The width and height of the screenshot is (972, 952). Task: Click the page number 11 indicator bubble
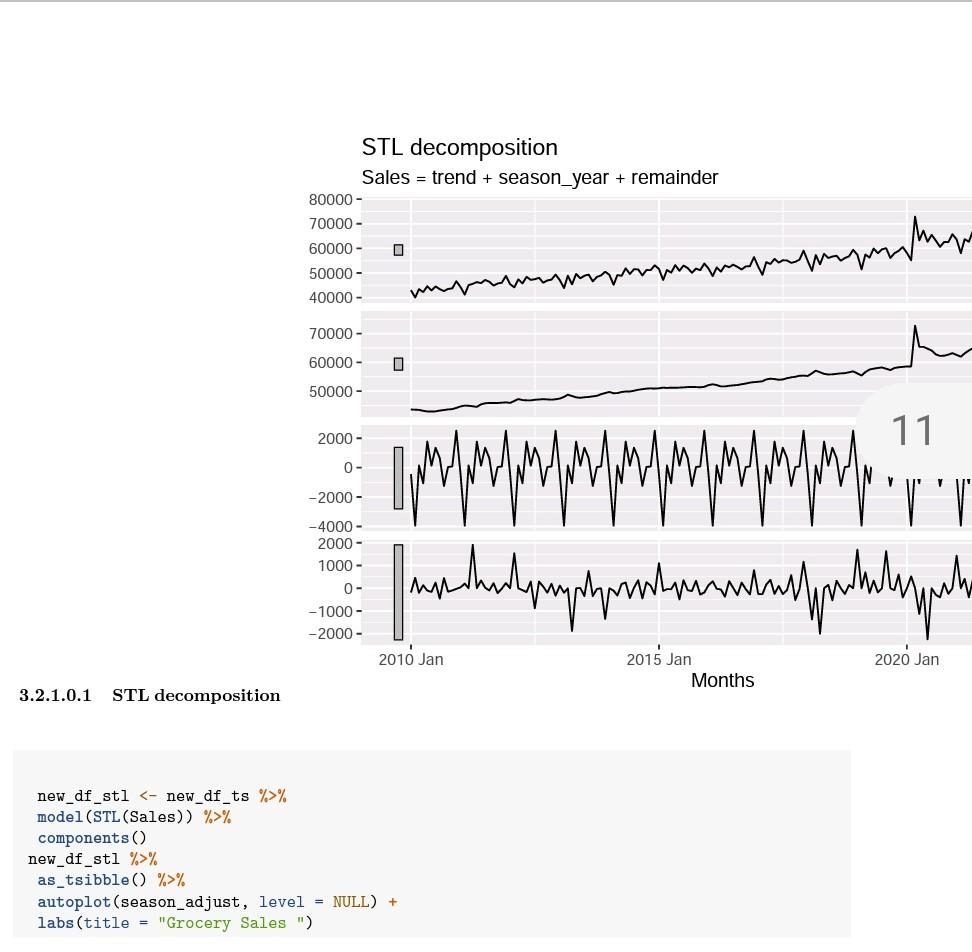pos(913,430)
